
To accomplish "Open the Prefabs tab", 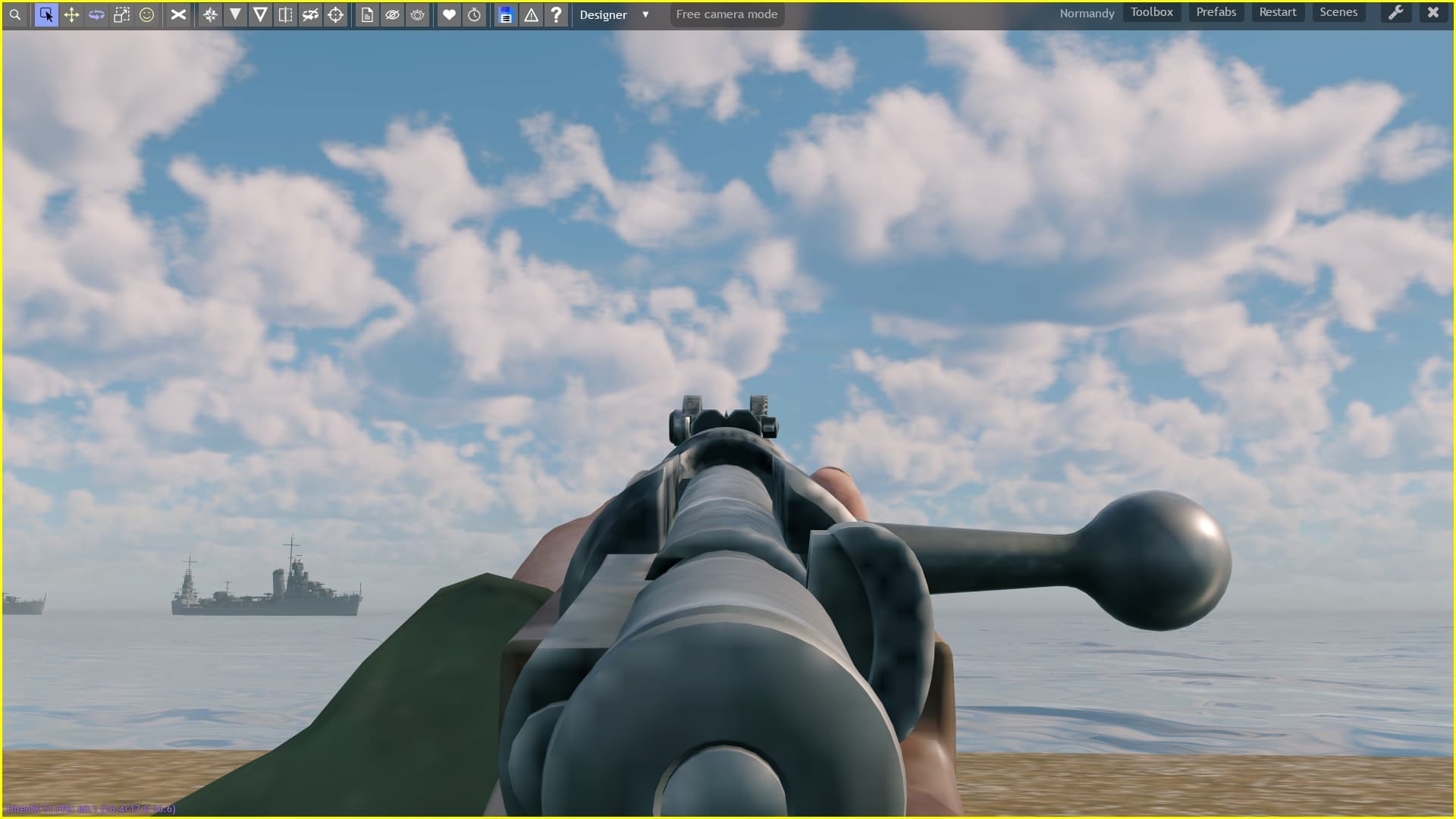I will pos(1216,12).
